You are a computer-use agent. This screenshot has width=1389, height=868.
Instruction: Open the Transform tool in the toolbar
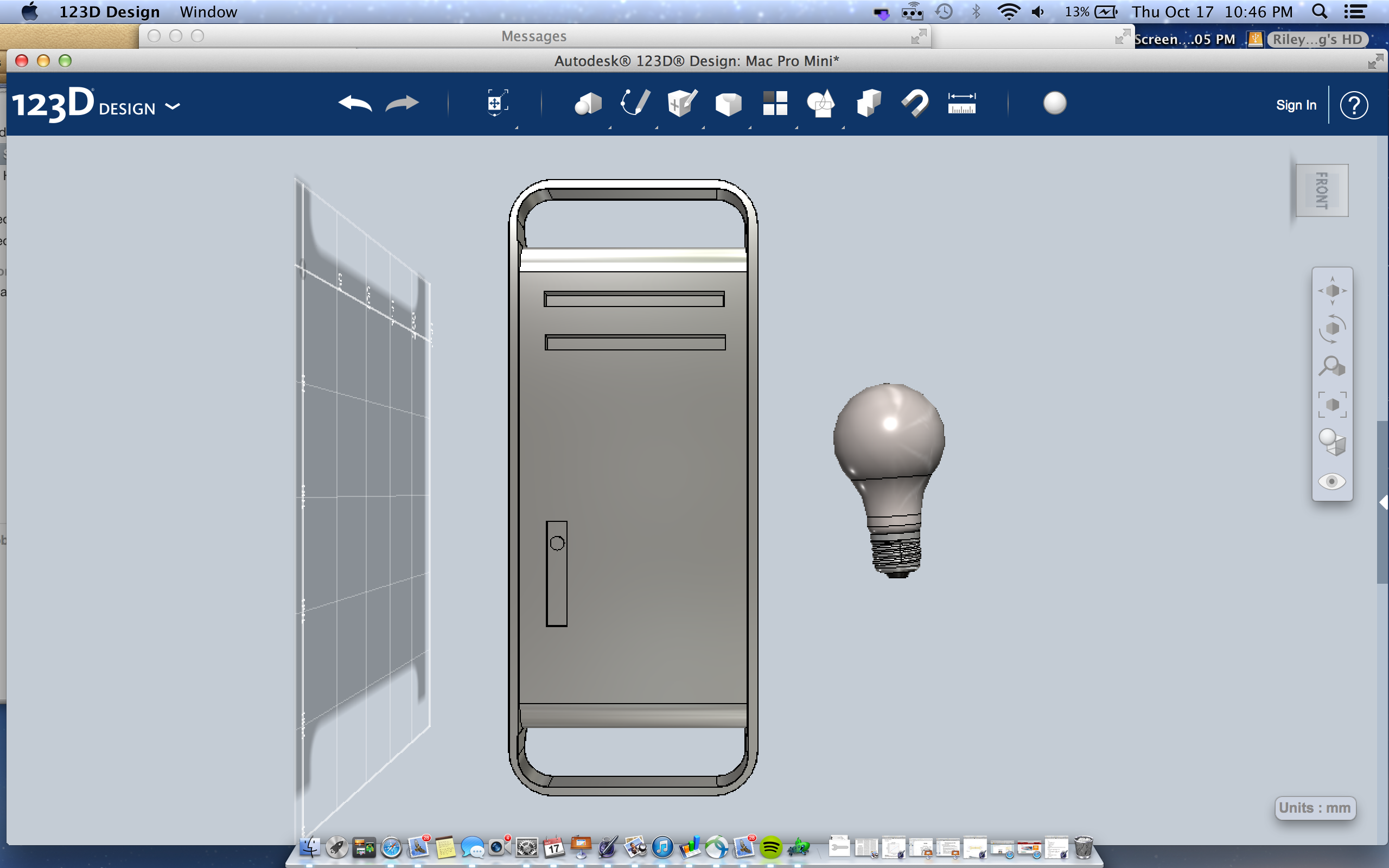(497, 103)
